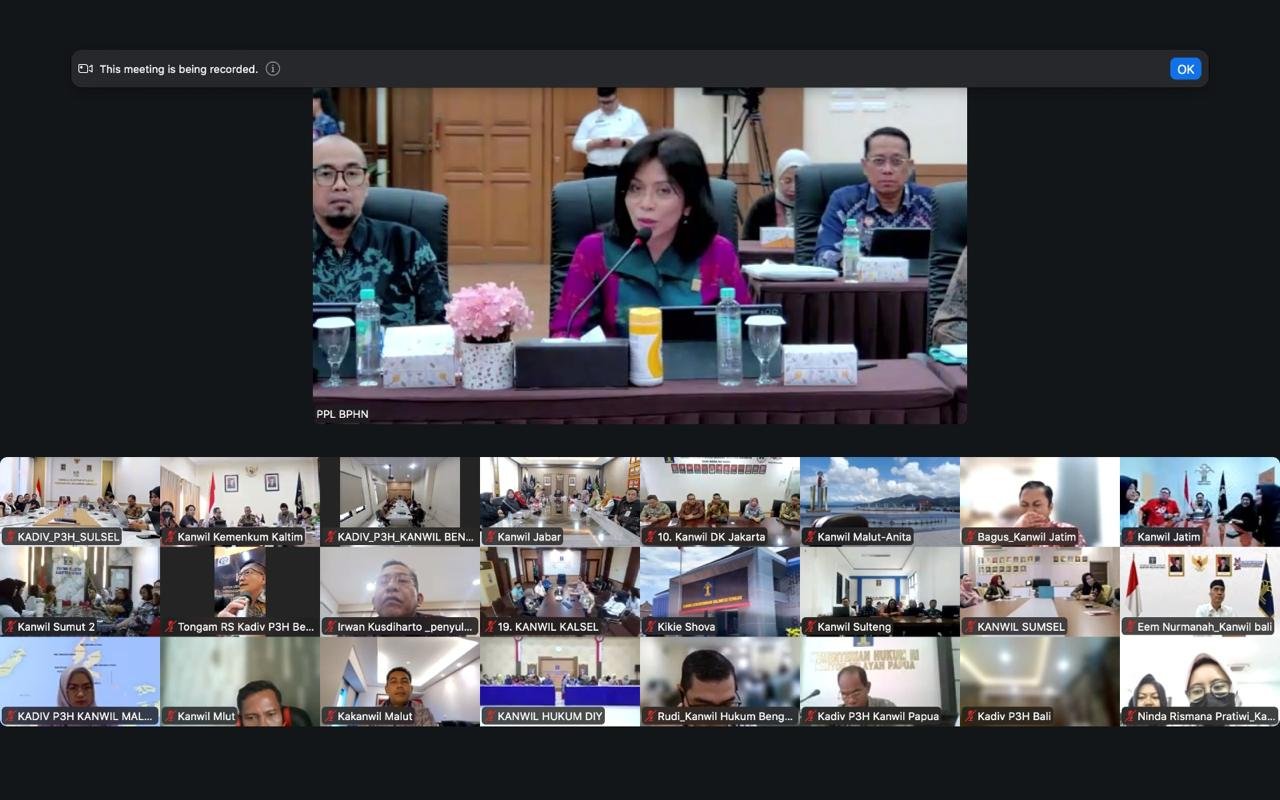The image size is (1280, 800).
Task: Click muted mic icon on Kakanwil Malut tile
Action: point(330,716)
